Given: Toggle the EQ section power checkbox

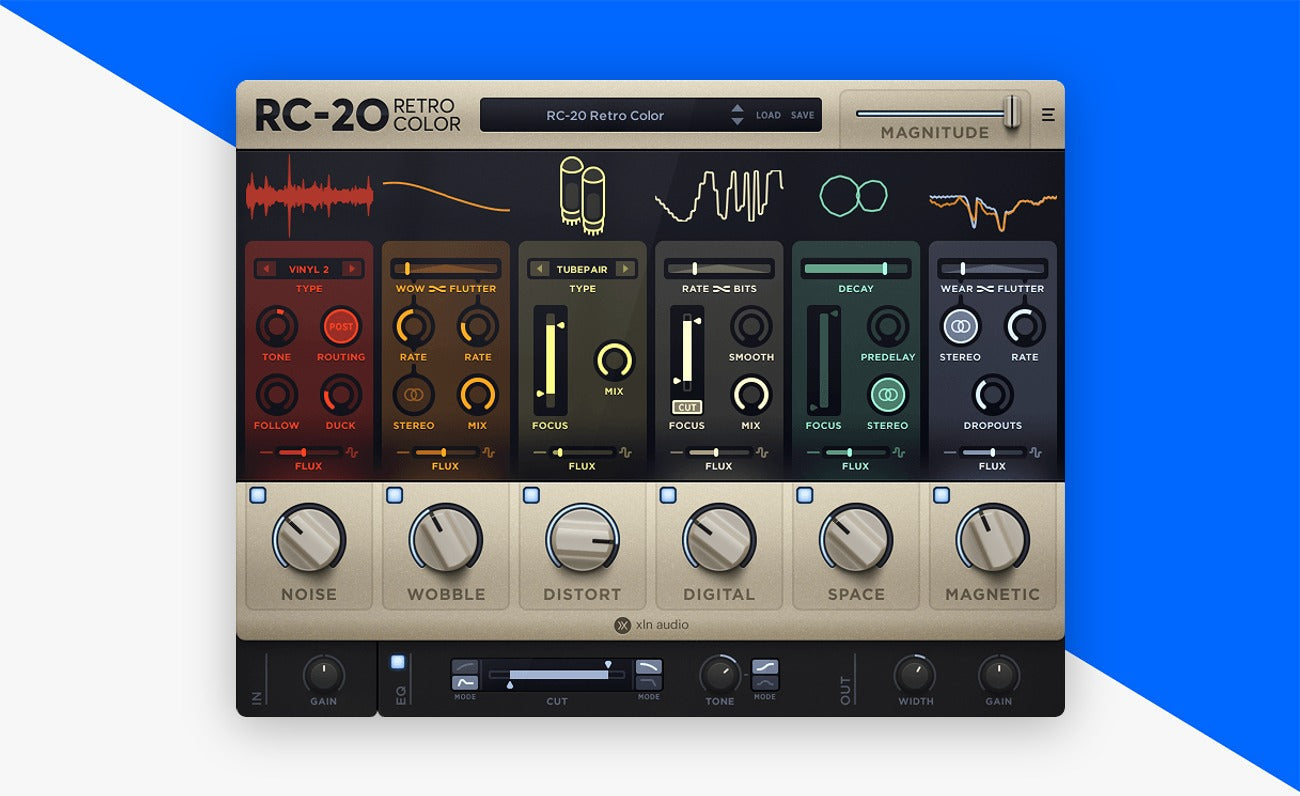Looking at the screenshot, I should click(x=398, y=662).
